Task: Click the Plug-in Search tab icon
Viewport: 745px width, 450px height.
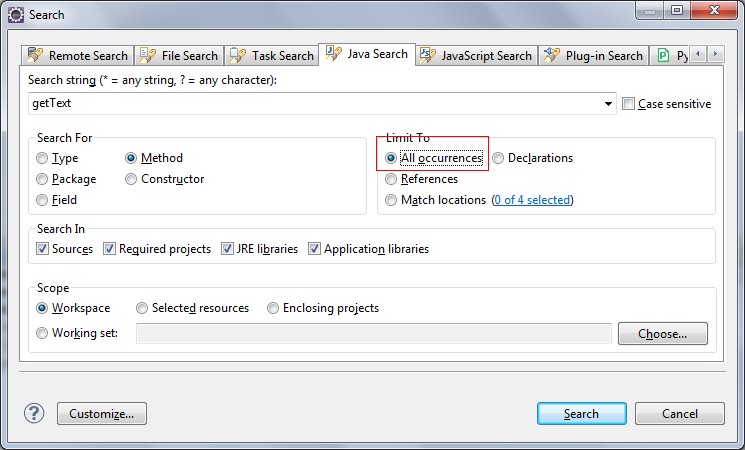Action: click(x=552, y=56)
